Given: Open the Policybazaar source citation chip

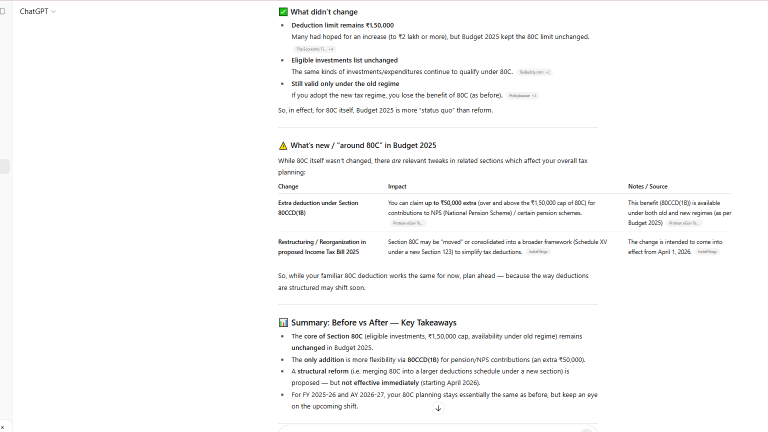Looking at the screenshot, I should (x=523, y=96).
